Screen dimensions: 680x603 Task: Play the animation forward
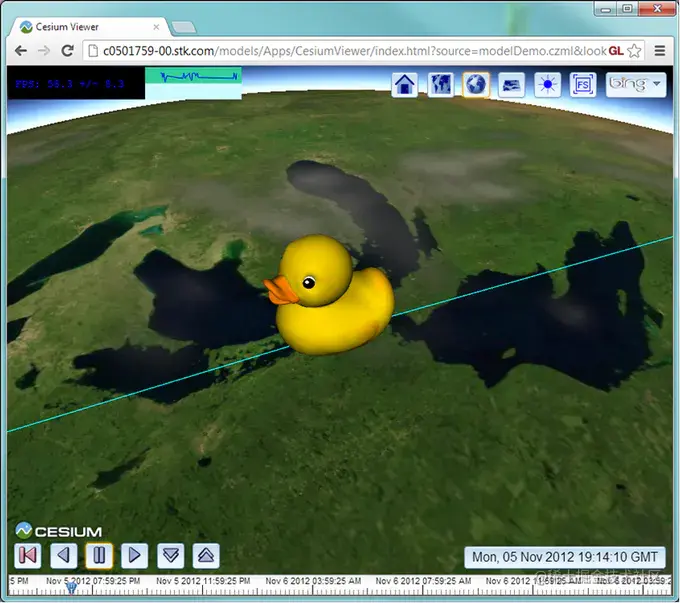click(x=134, y=555)
